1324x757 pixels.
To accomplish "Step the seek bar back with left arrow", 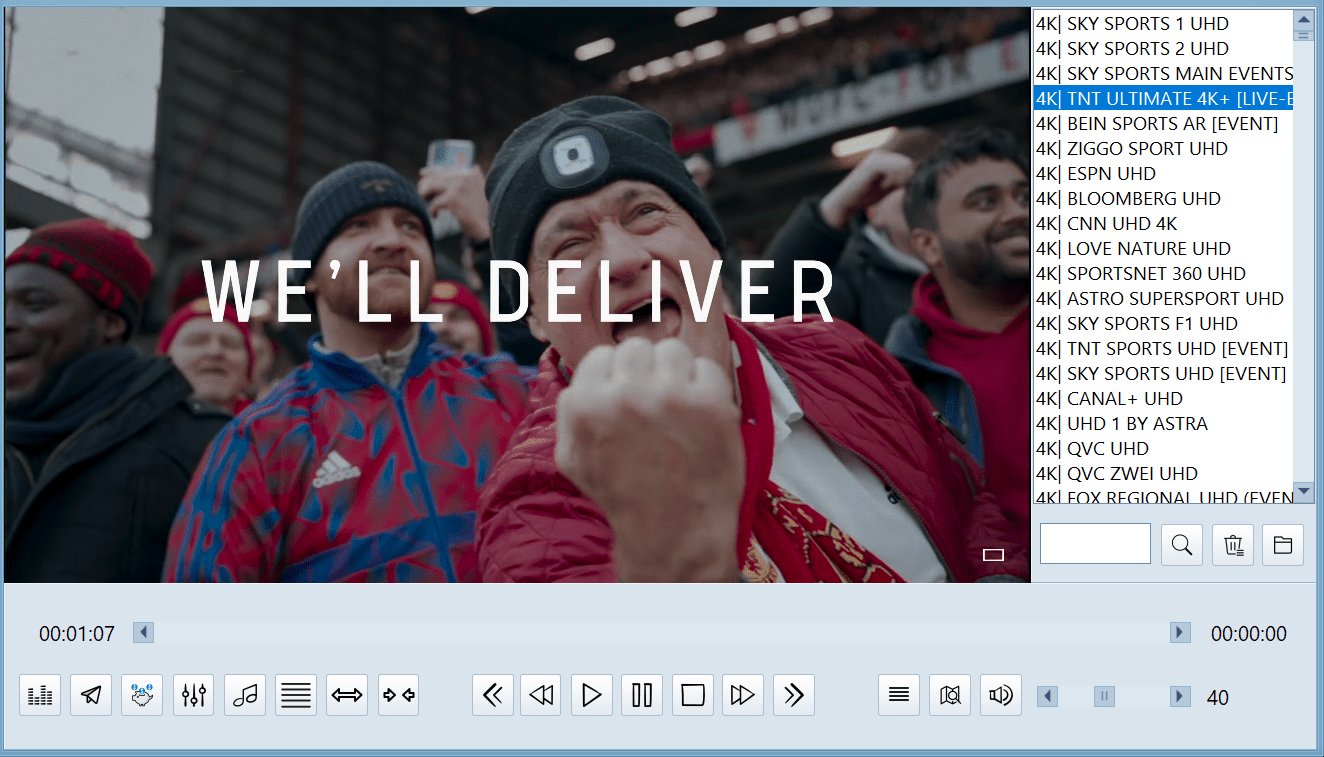I will click(143, 632).
